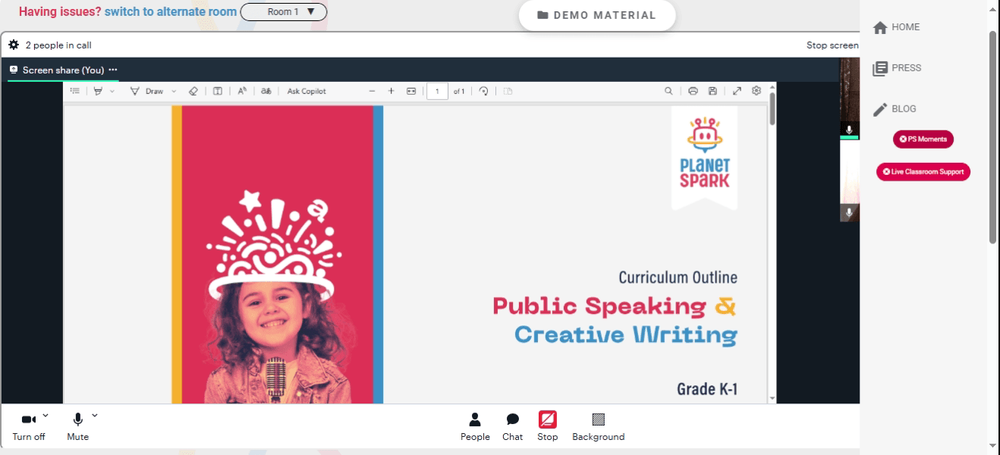
Task: Open the Chat panel
Action: pos(512,427)
